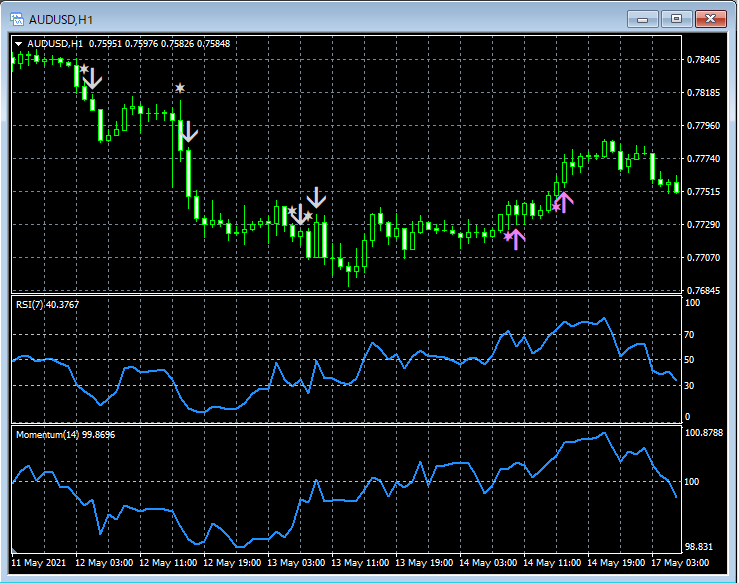Click the 0.77070 price scale label

coord(703,257)
